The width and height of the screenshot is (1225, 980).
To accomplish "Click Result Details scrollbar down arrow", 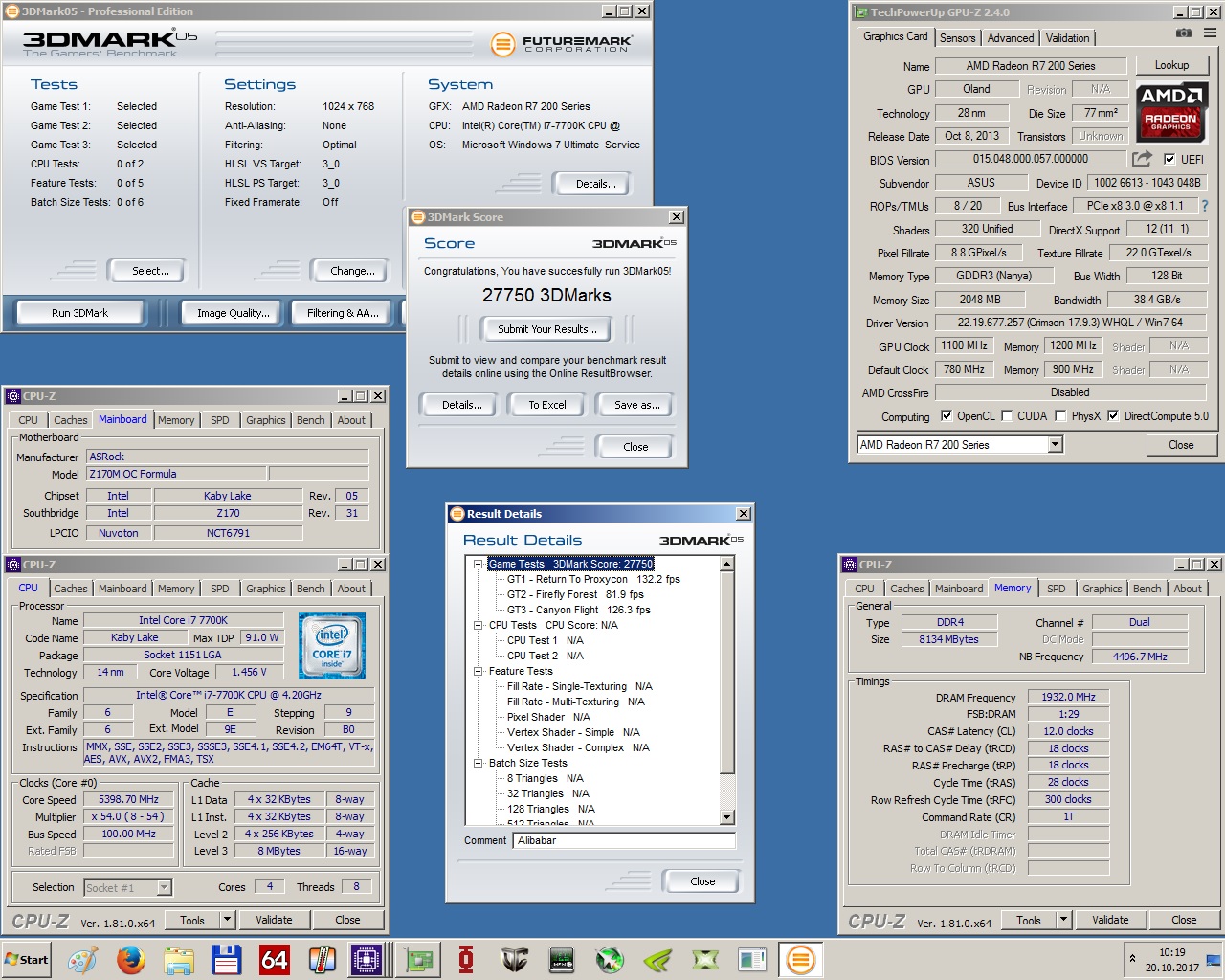I will point(727,817).
